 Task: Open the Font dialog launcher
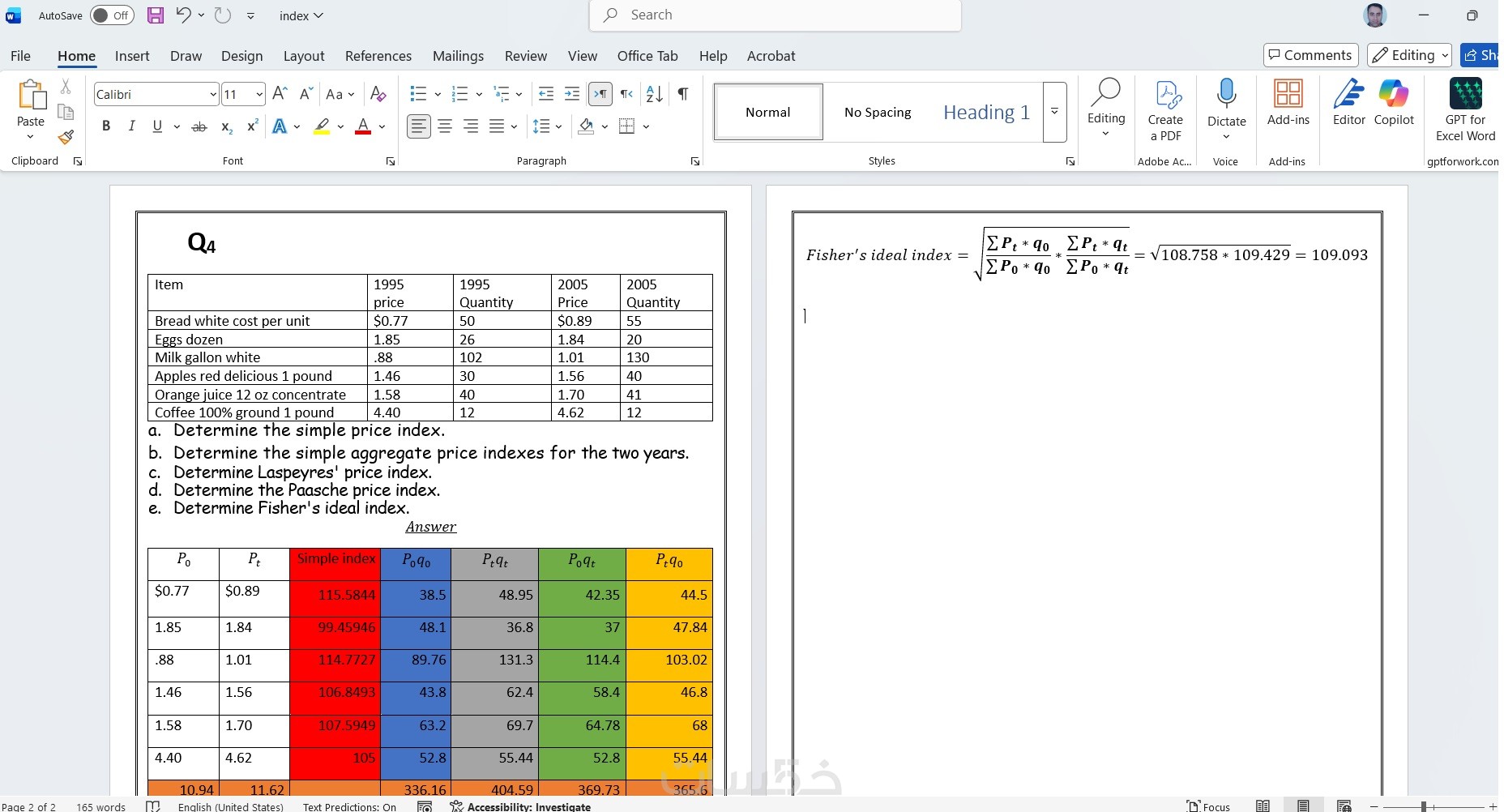(391, 161)
